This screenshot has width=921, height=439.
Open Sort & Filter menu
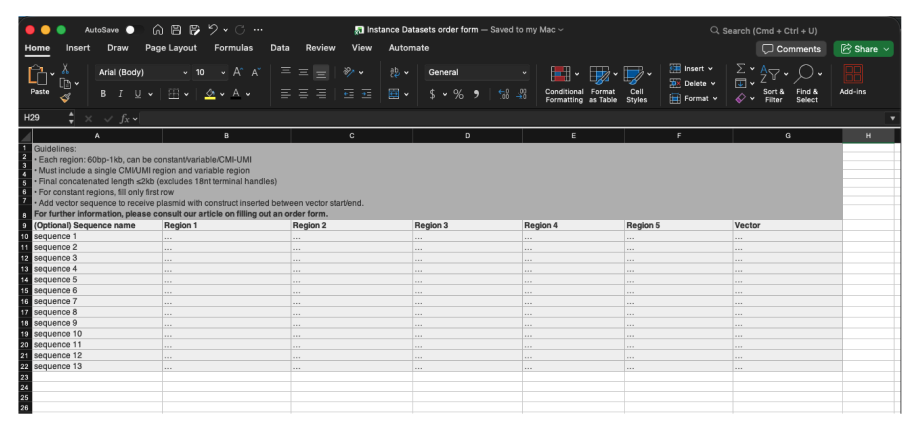[x=774, y=84]
